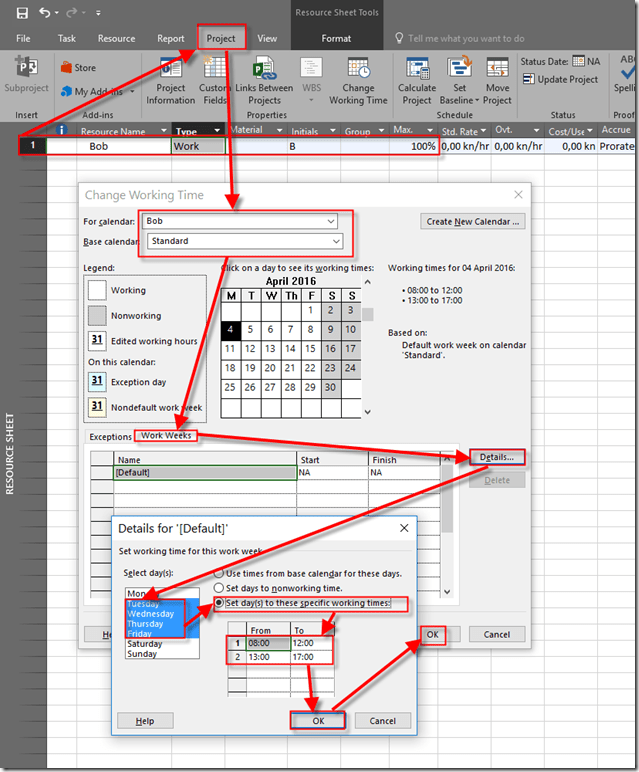
Task: Click April 15 in the calendar
Action: [x=311, y=349]
